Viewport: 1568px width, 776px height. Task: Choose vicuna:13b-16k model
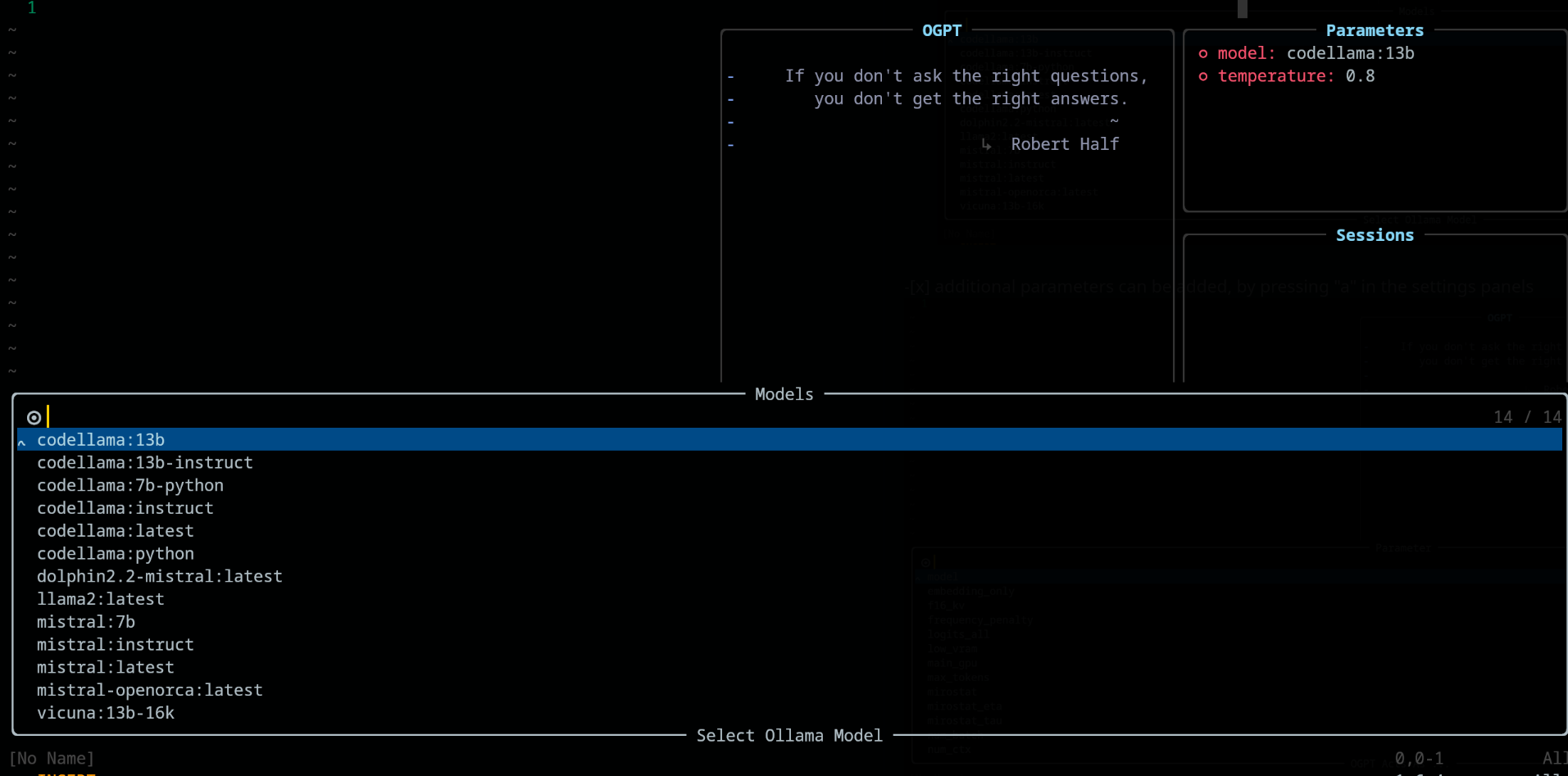[x=106, y=713]
